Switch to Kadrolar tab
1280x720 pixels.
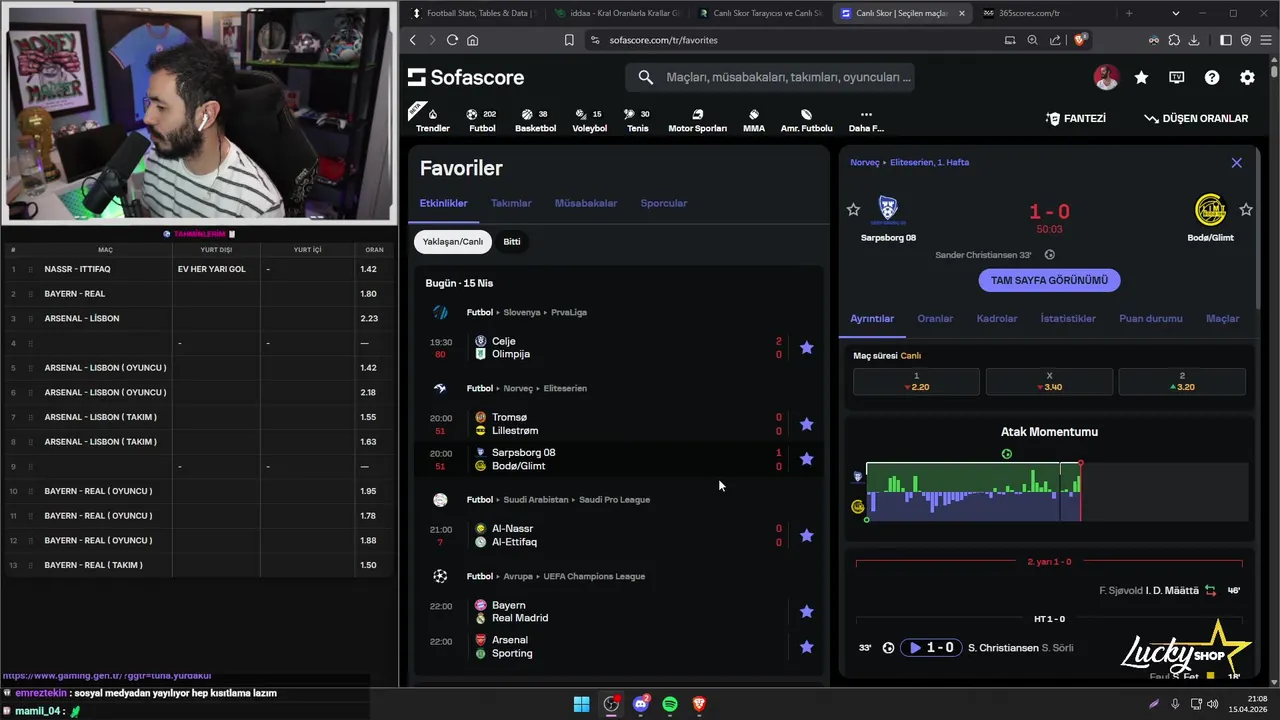(x=997, y=318)
